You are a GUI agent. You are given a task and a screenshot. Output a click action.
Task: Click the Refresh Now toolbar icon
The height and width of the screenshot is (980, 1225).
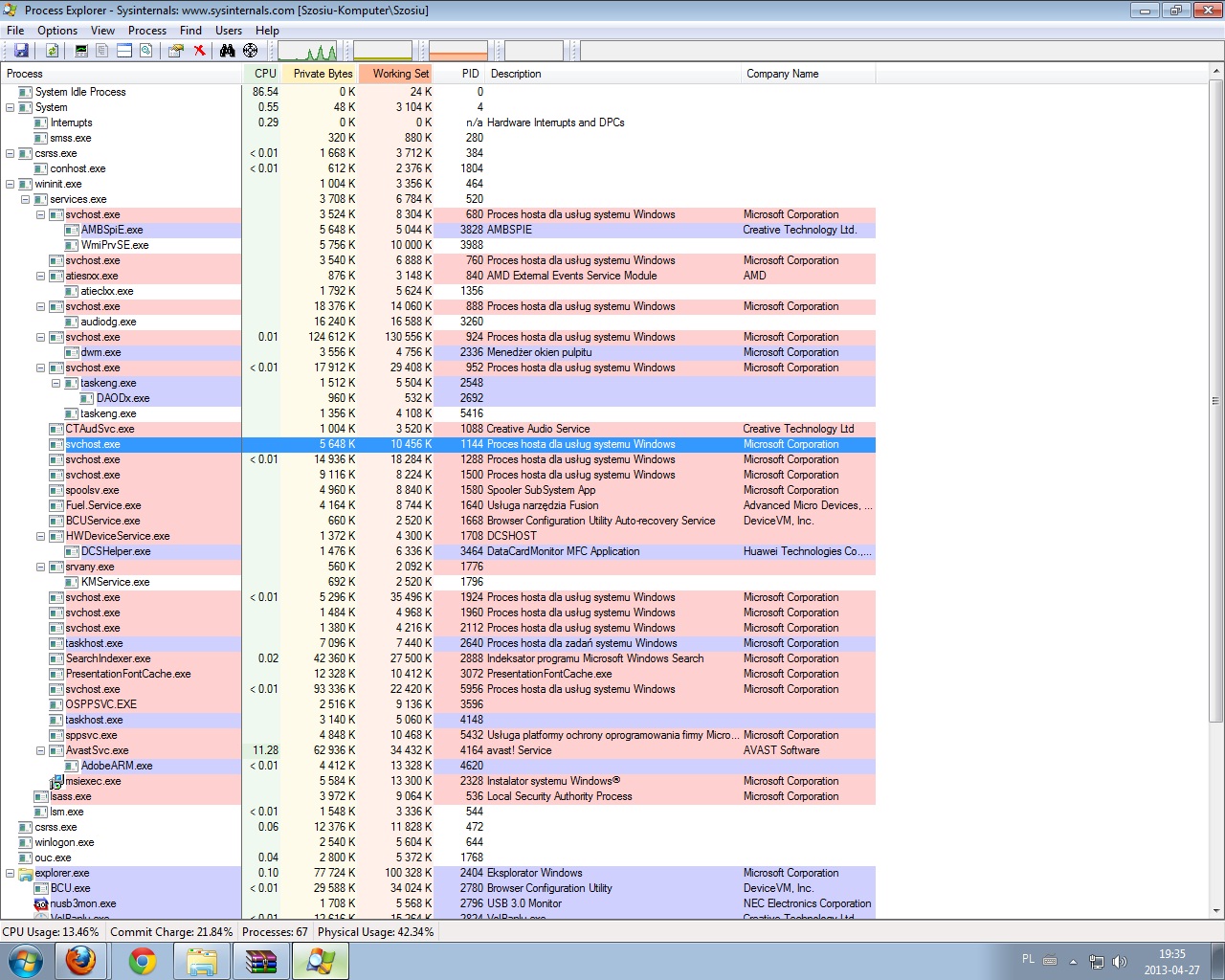coord(52,51)
